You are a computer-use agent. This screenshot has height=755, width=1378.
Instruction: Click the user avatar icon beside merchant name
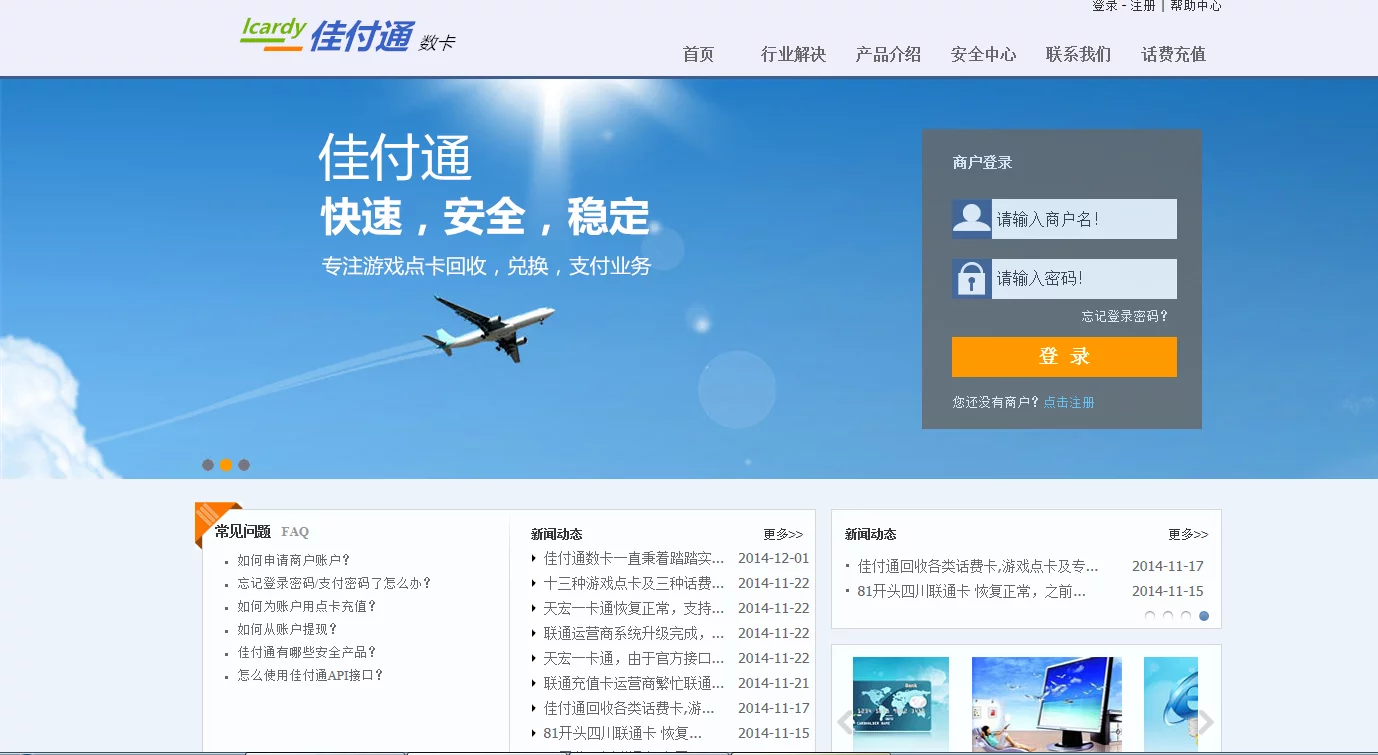coord(971,219)
